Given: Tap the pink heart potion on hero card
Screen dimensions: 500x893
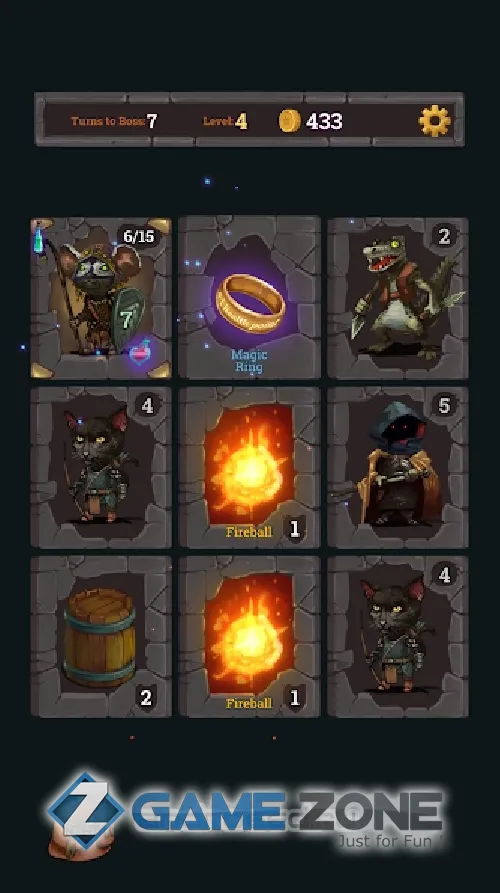Looking at the screenshot, I should (140, 353).
